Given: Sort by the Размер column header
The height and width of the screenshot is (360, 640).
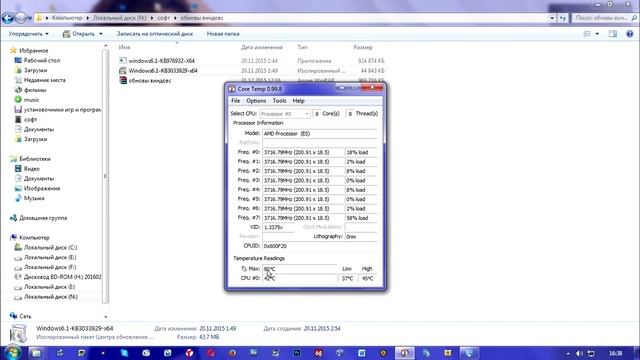Looking at the screenshot, I should (363, 47).
